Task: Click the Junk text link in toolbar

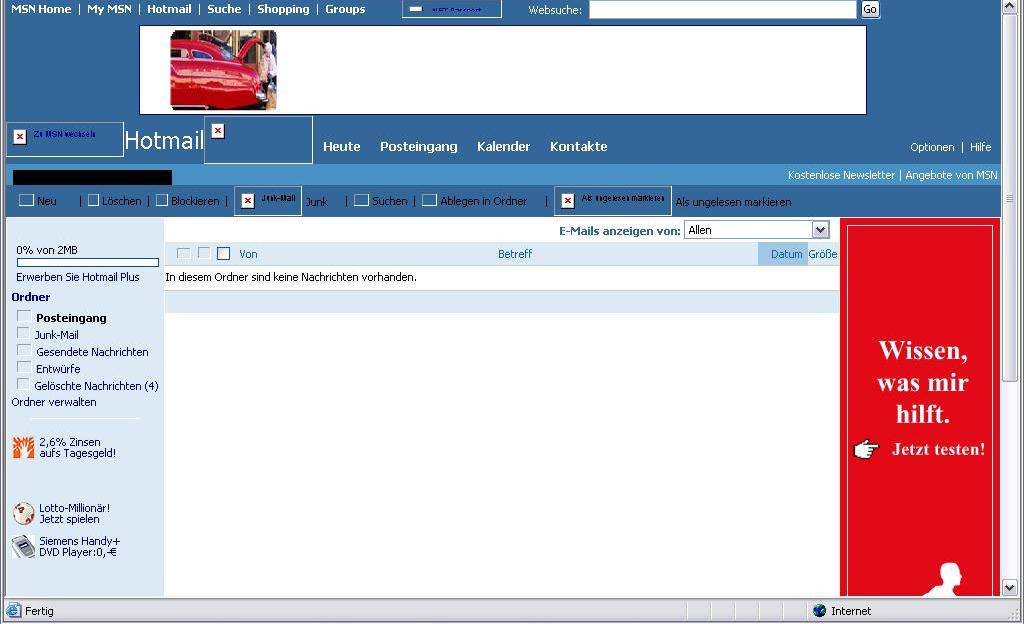Action: tap(317, 202)
